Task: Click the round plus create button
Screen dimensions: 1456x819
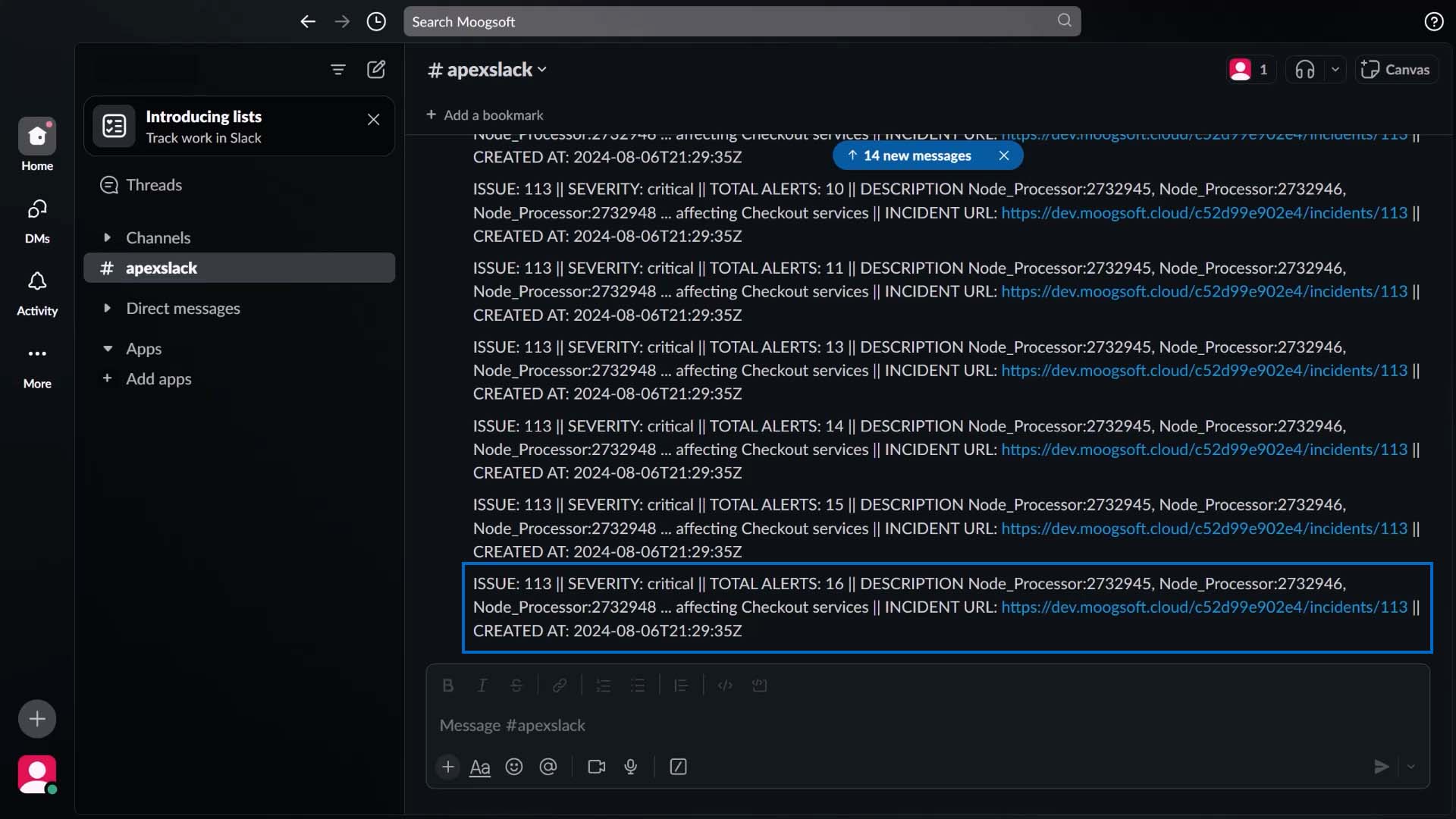Action: click(x=37, y=718)
